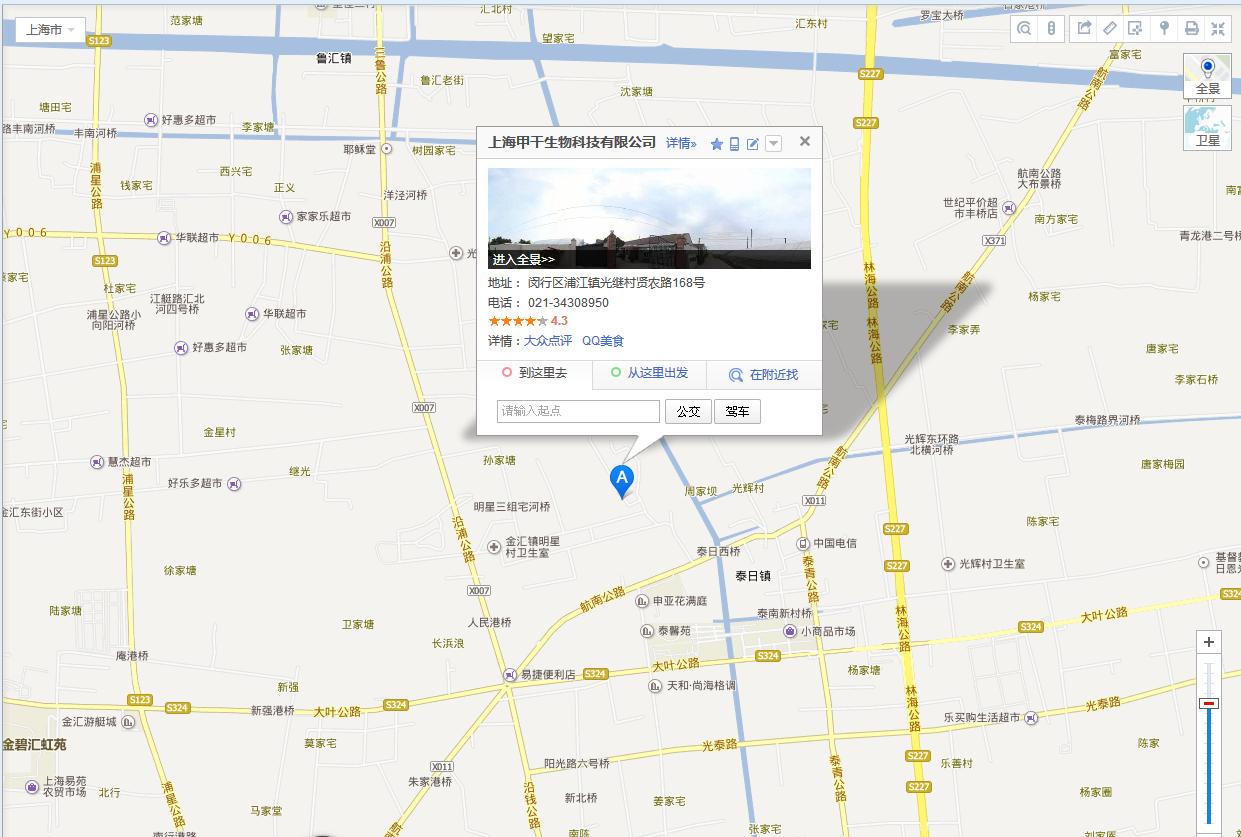The image size is (1241, 837).
Task: Click the X371 road shield
Action: tap(994, 240)
